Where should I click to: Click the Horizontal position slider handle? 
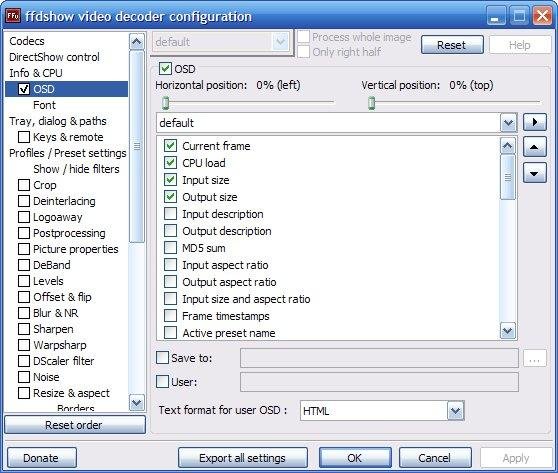click(165, 103)
